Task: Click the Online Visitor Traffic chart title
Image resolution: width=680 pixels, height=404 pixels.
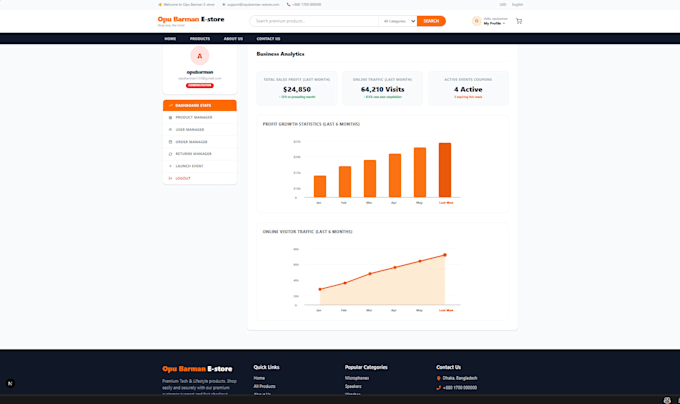Action: click(307, 231)
